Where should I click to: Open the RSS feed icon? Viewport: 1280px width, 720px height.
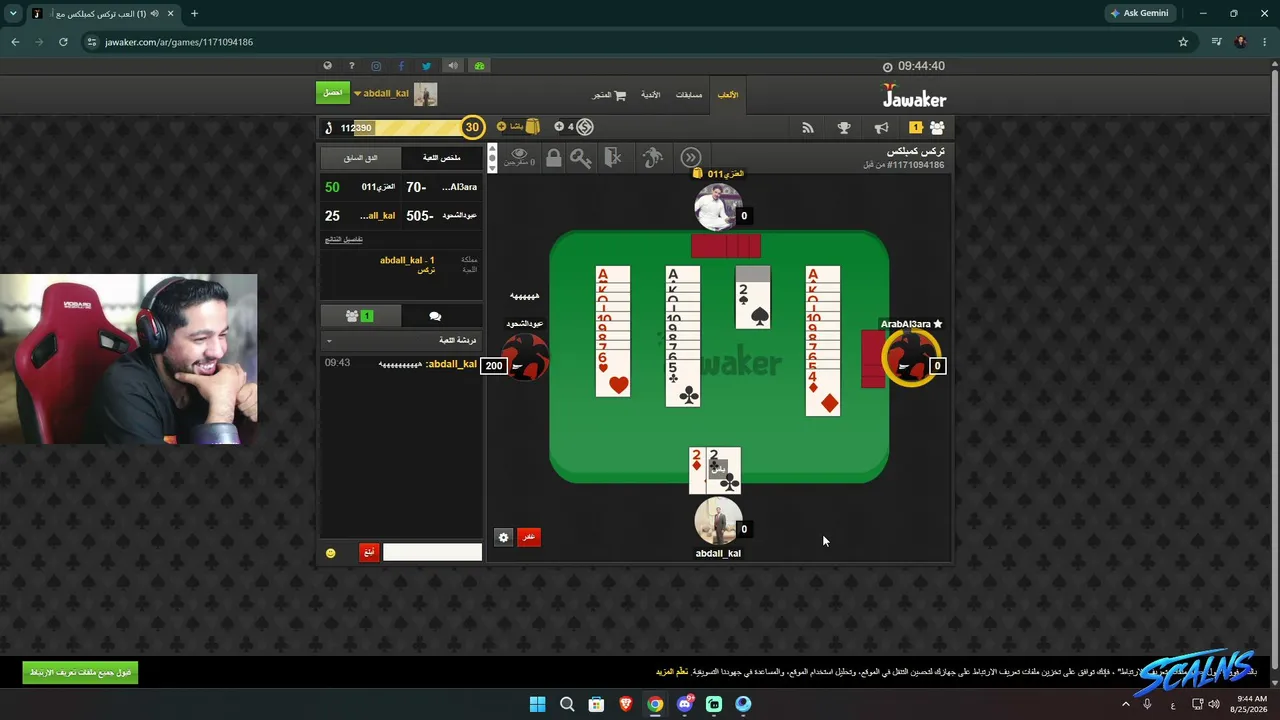pos(808,128)
